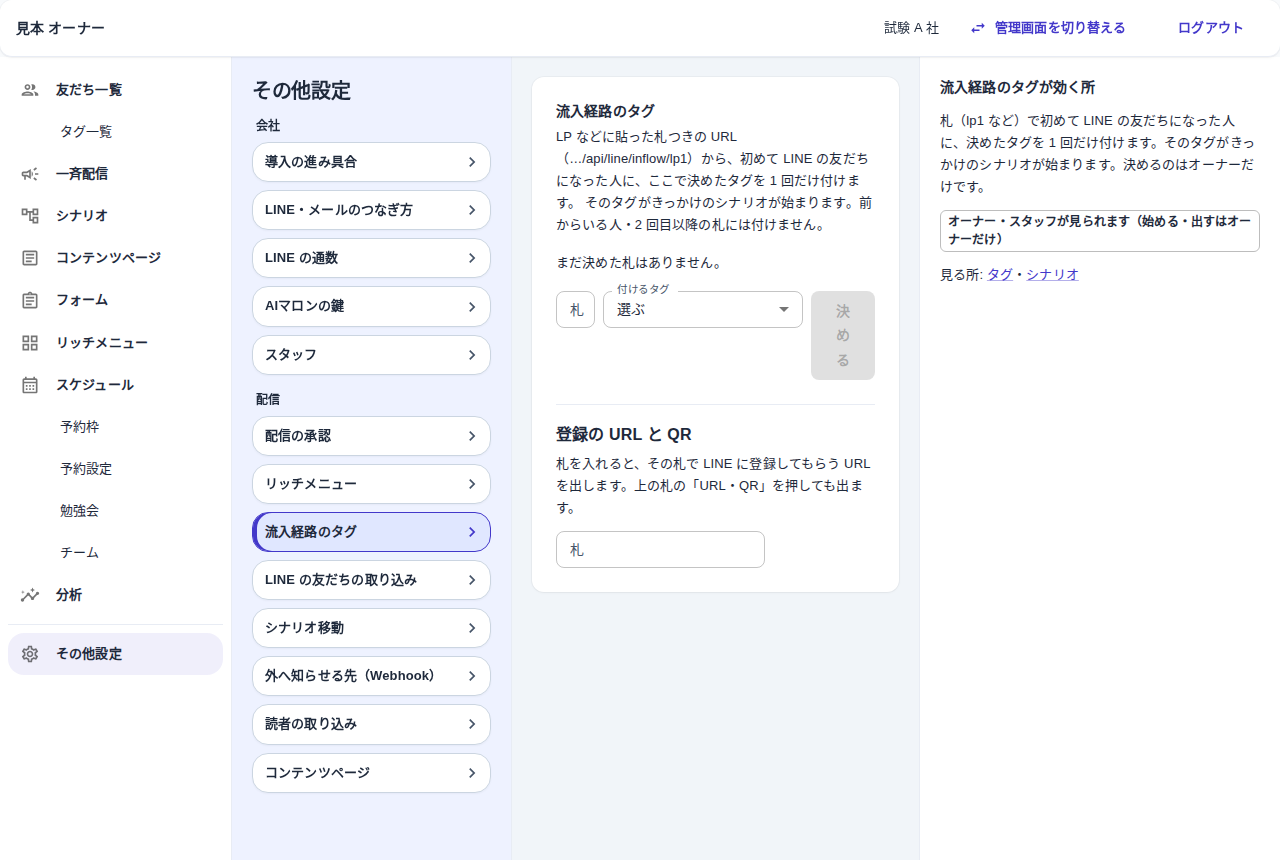The width and height of the screenshot is (1280, 860).
Task: Click the 分析 chart icon
Action: tap(30, 595)
